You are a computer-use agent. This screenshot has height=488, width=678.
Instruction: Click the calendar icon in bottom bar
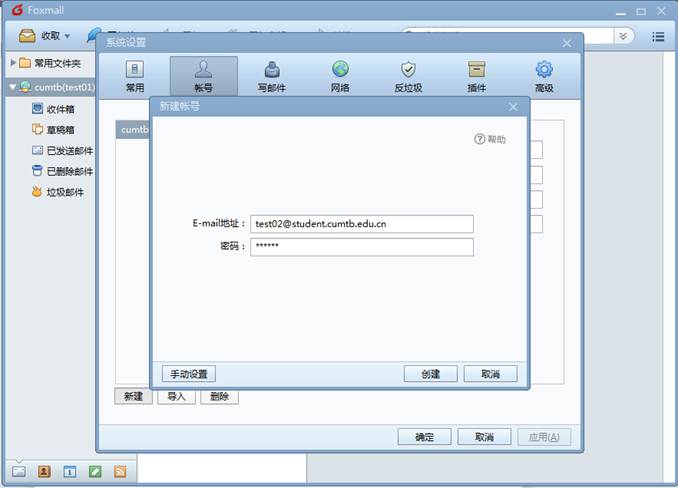click(70, 471)
